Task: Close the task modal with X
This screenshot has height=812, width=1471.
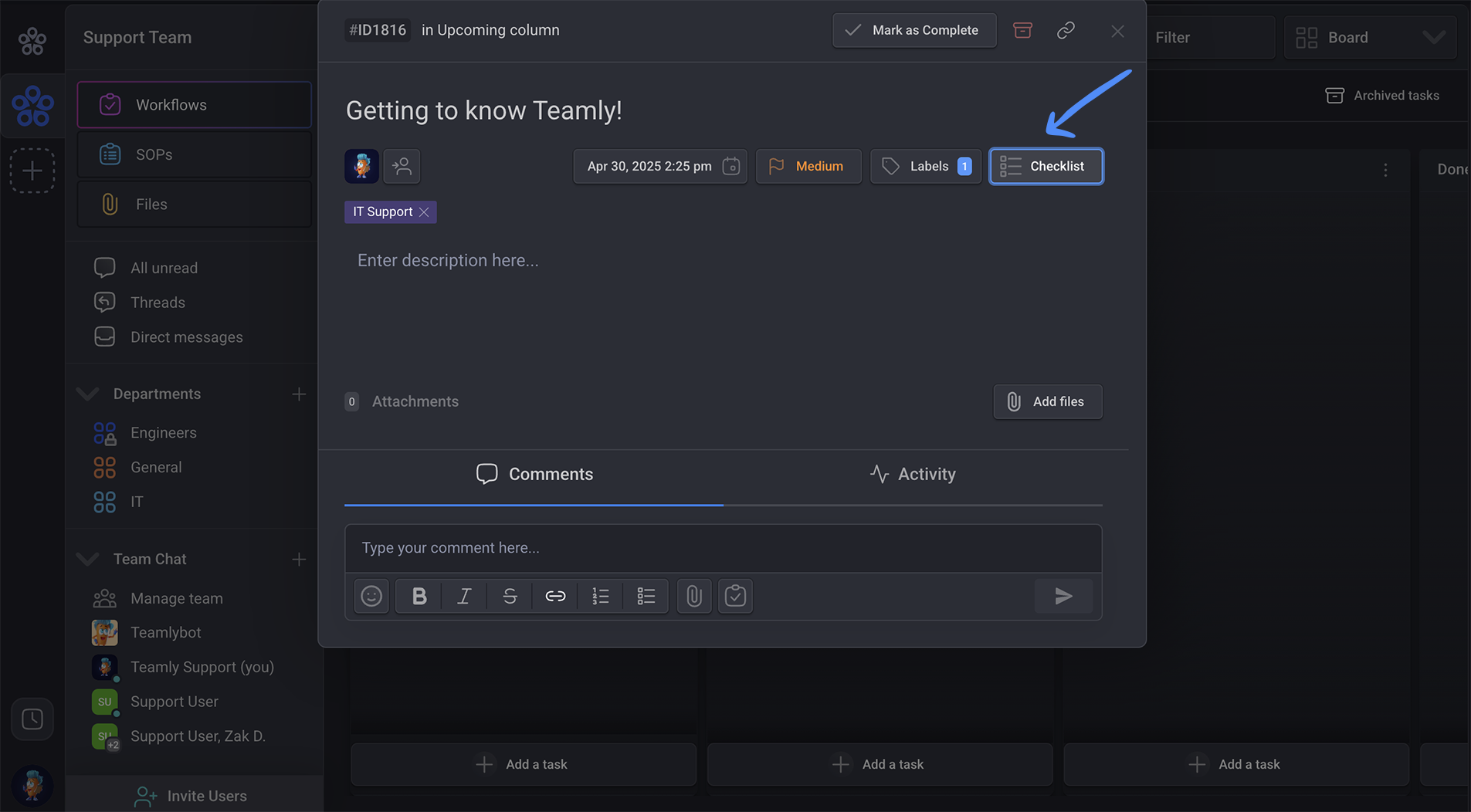Action: (1117, 31)
